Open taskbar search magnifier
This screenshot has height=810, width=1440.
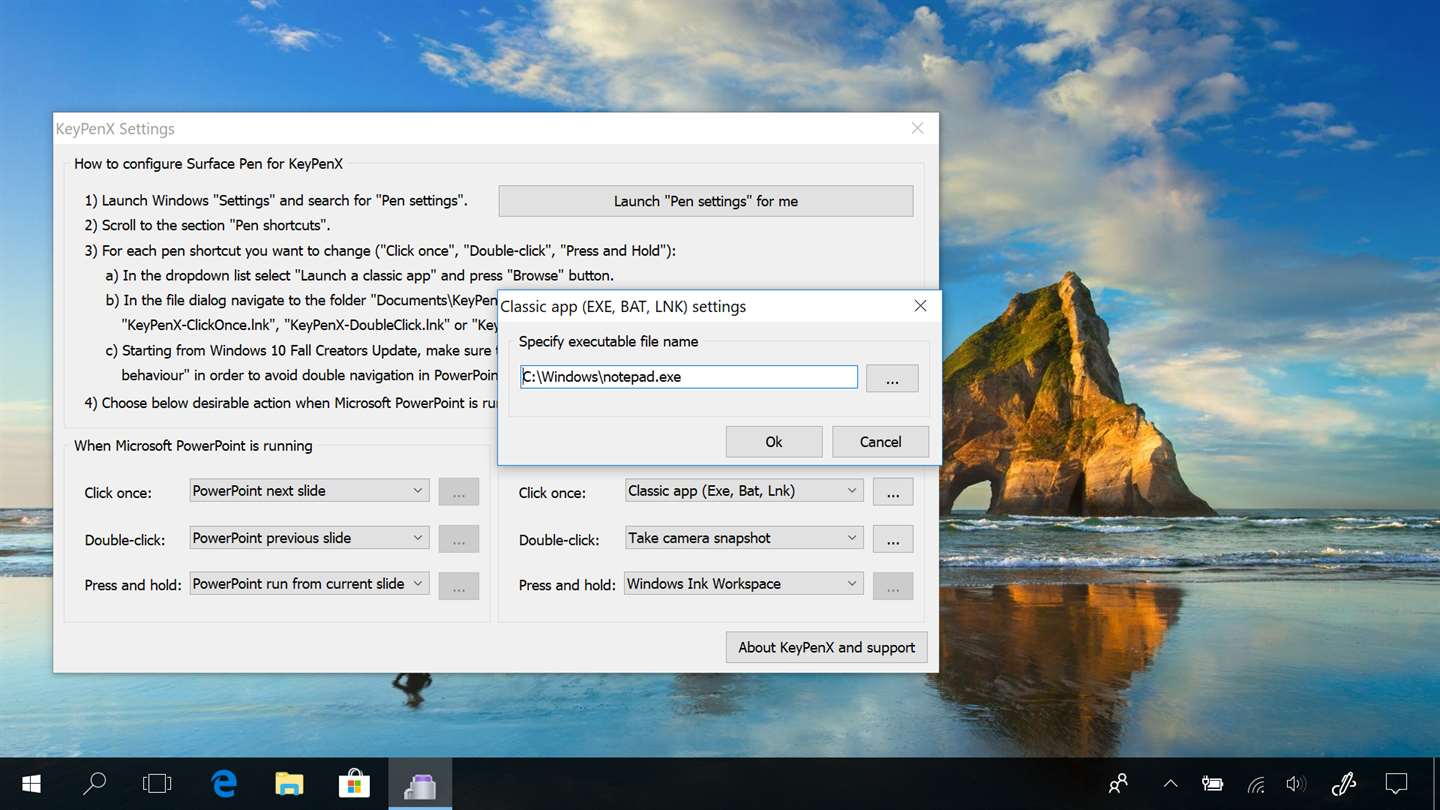coord(94,784)
